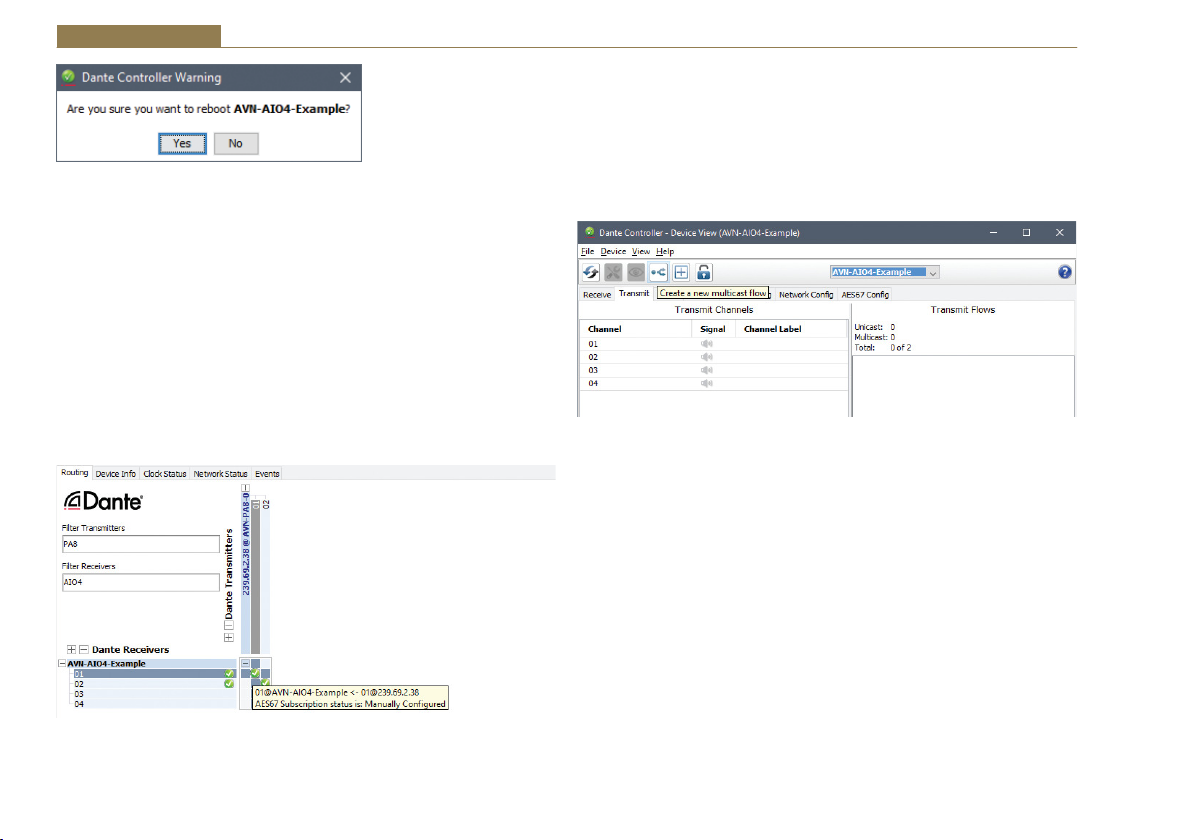This screenshot has height=840, width=1192.
Task: Click the minus box in the routing grid
Action: (246, 663)
